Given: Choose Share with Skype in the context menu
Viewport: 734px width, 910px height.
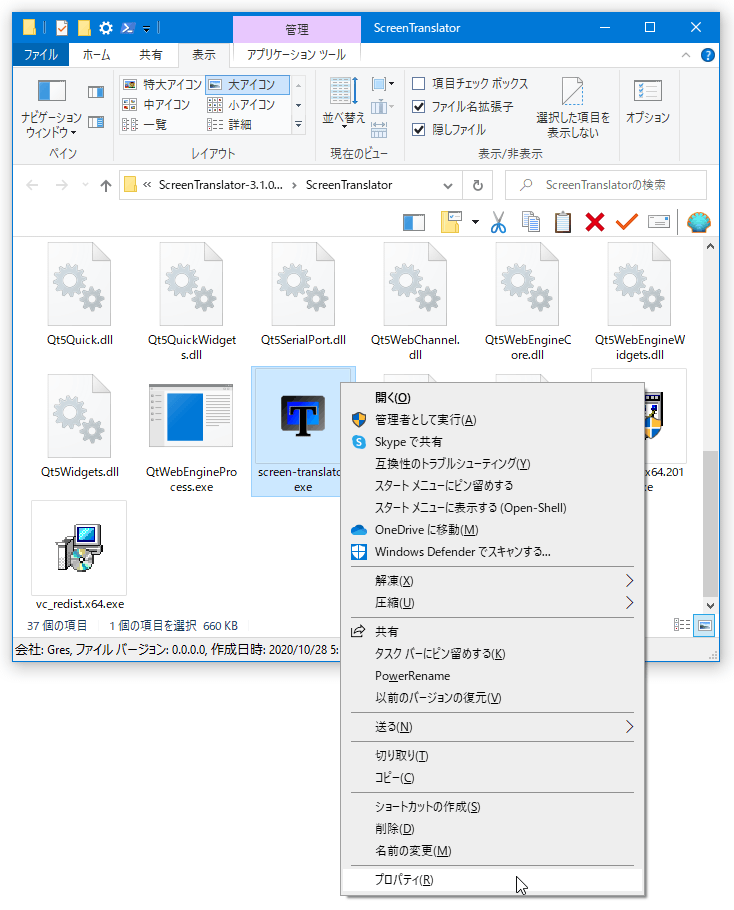Looking at the screenshot, I should coord(492,442).
